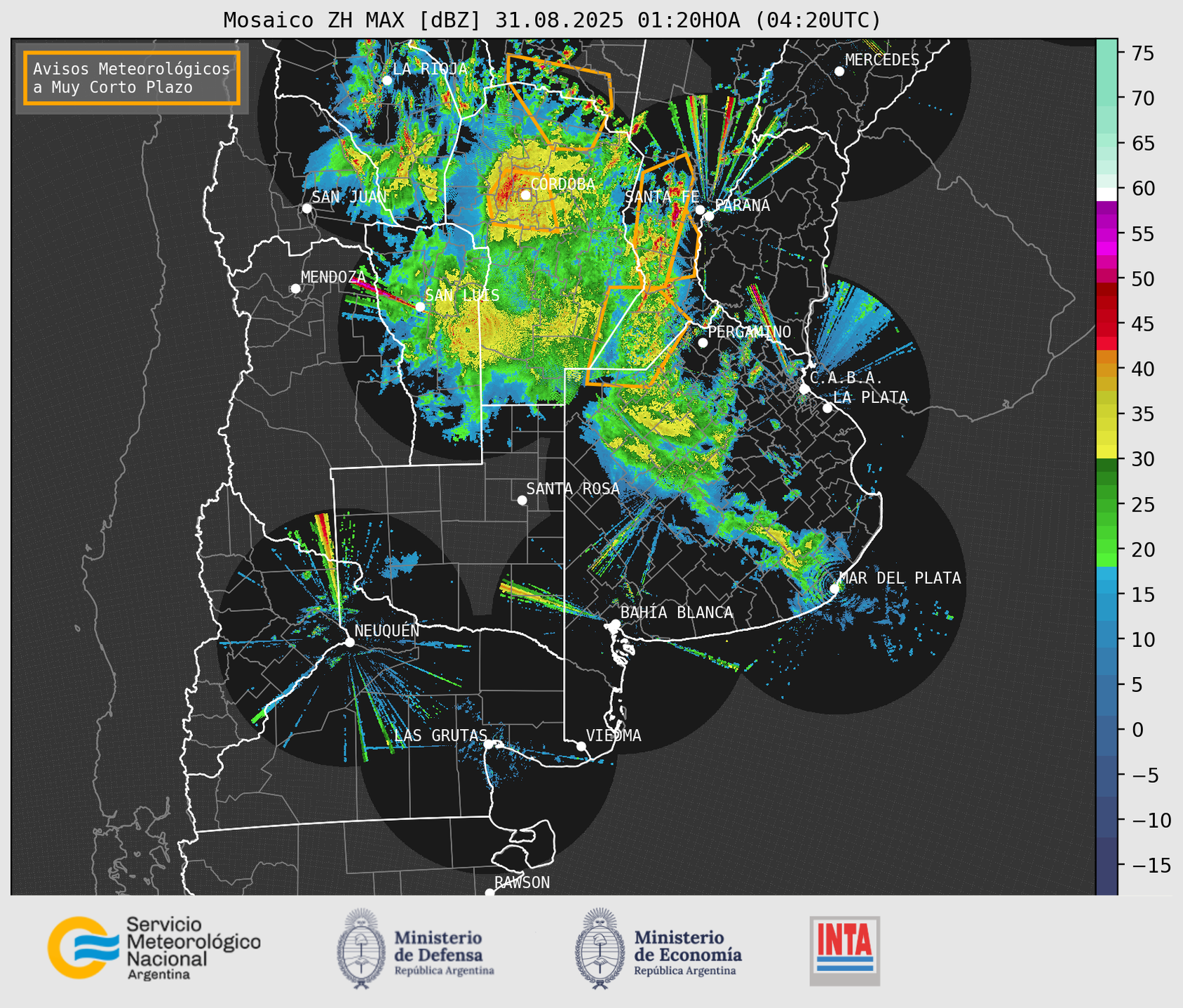Click the 75 dBZ colorbar level
This screenshot has height=1008, width=1183.
1107,53
